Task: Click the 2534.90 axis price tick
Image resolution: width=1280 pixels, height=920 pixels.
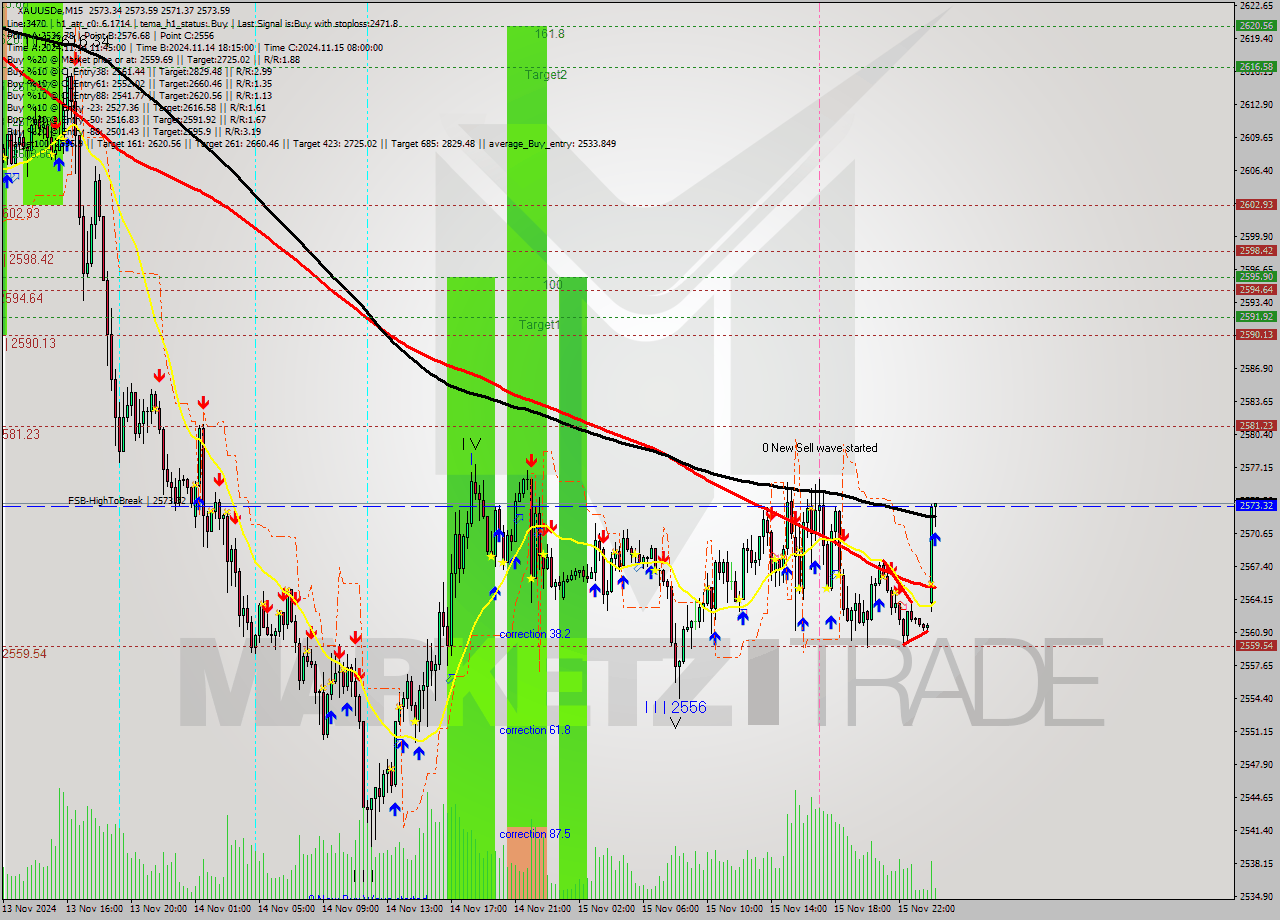Action: tap(1256, 896)
